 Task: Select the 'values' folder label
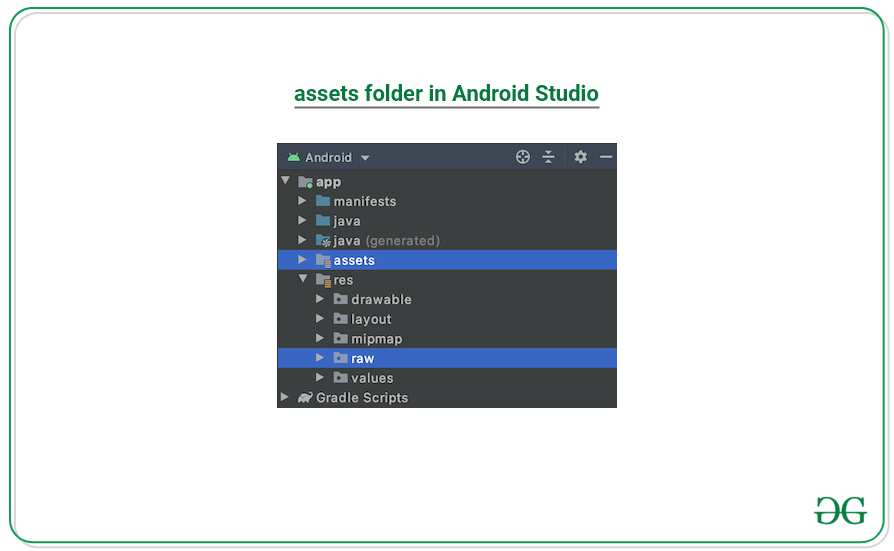[x=372, y=378]
